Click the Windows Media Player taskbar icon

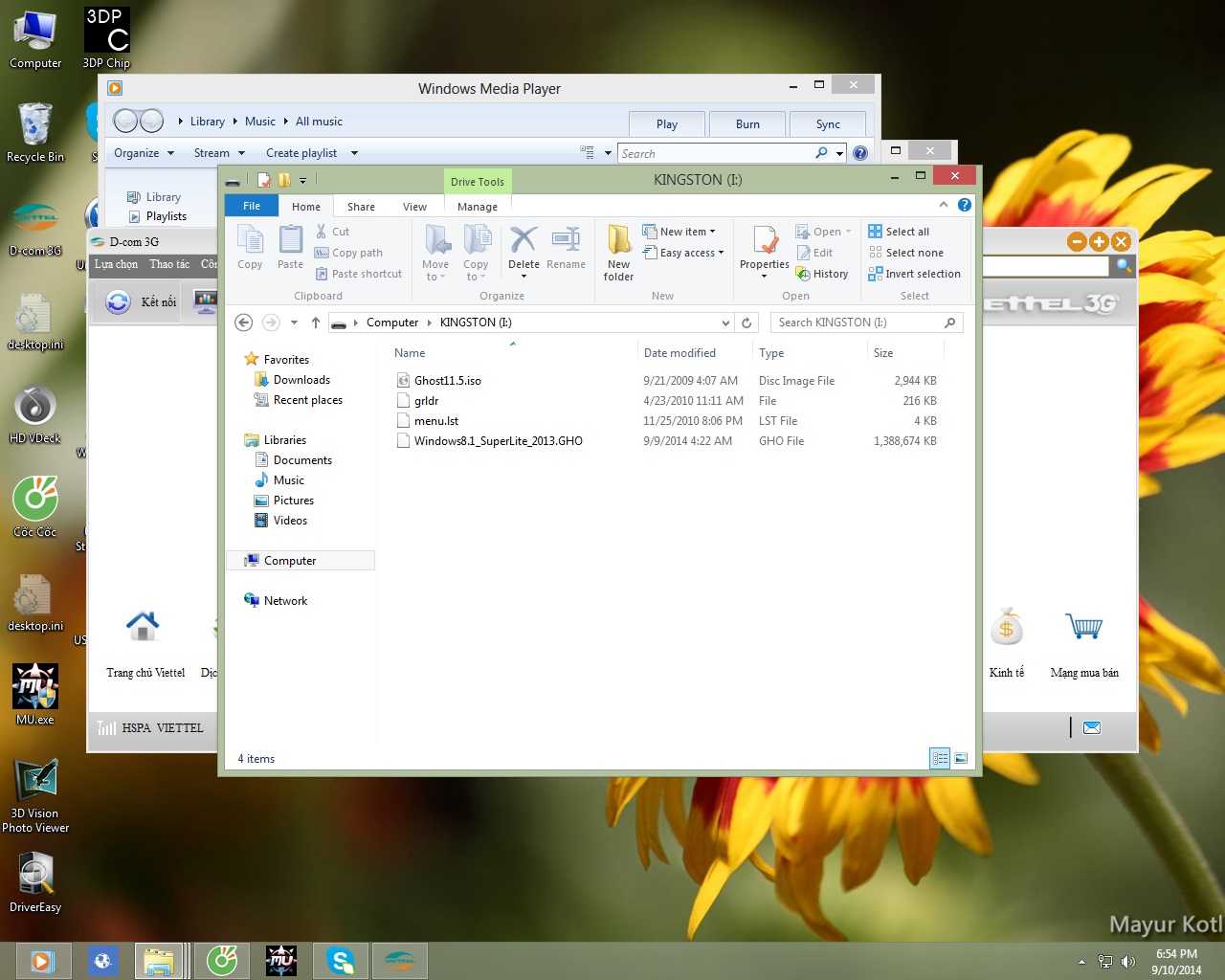pyautogui.click(x=42, y=960)
